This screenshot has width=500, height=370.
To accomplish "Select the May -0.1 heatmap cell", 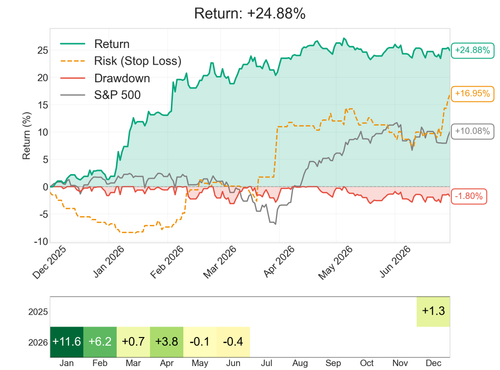I will point(200,342).
